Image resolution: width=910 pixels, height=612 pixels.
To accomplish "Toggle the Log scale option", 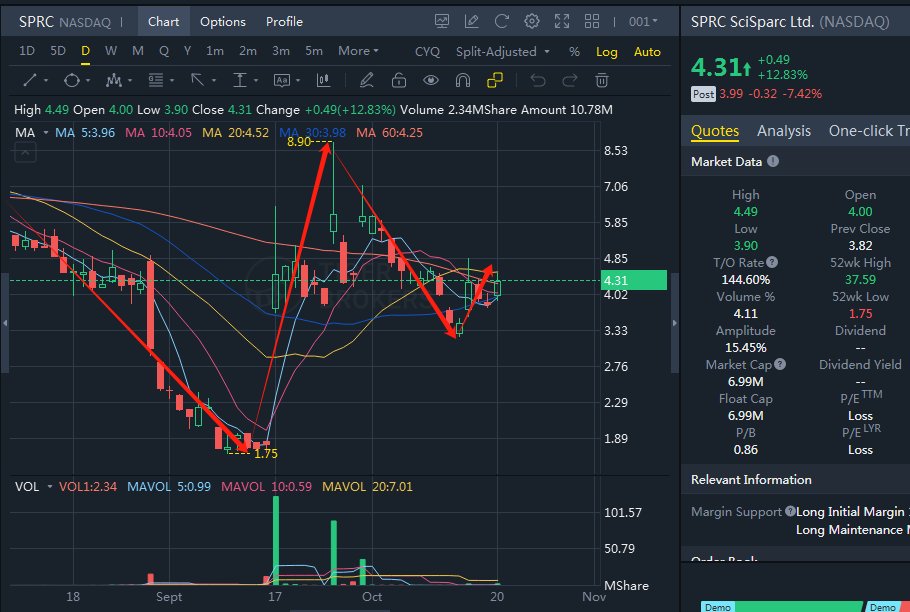I will coord(606,52).
